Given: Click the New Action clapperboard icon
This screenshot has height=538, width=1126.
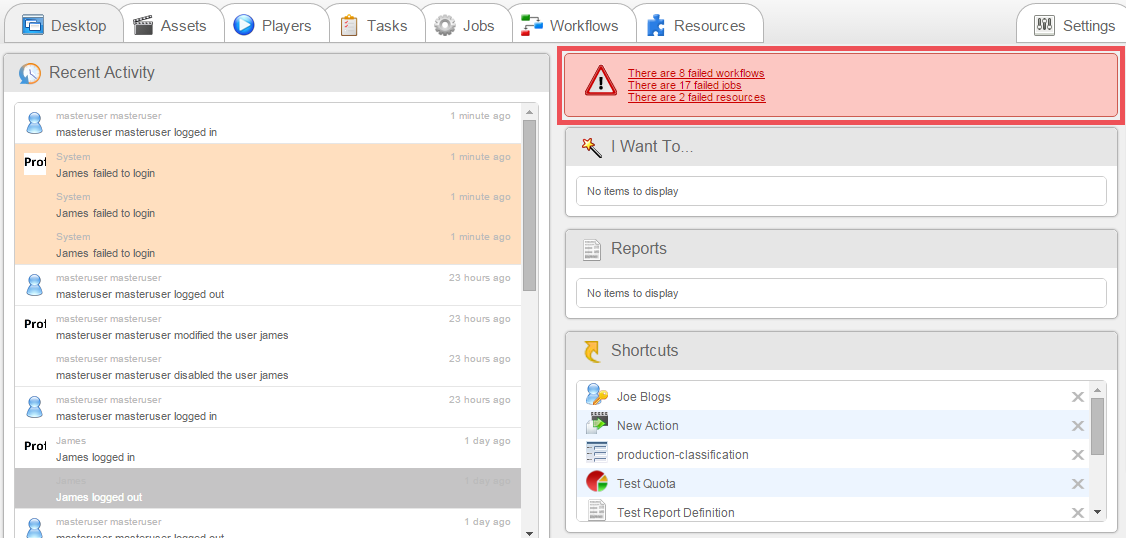Looking at the screenshot, I should coord(597,425).
